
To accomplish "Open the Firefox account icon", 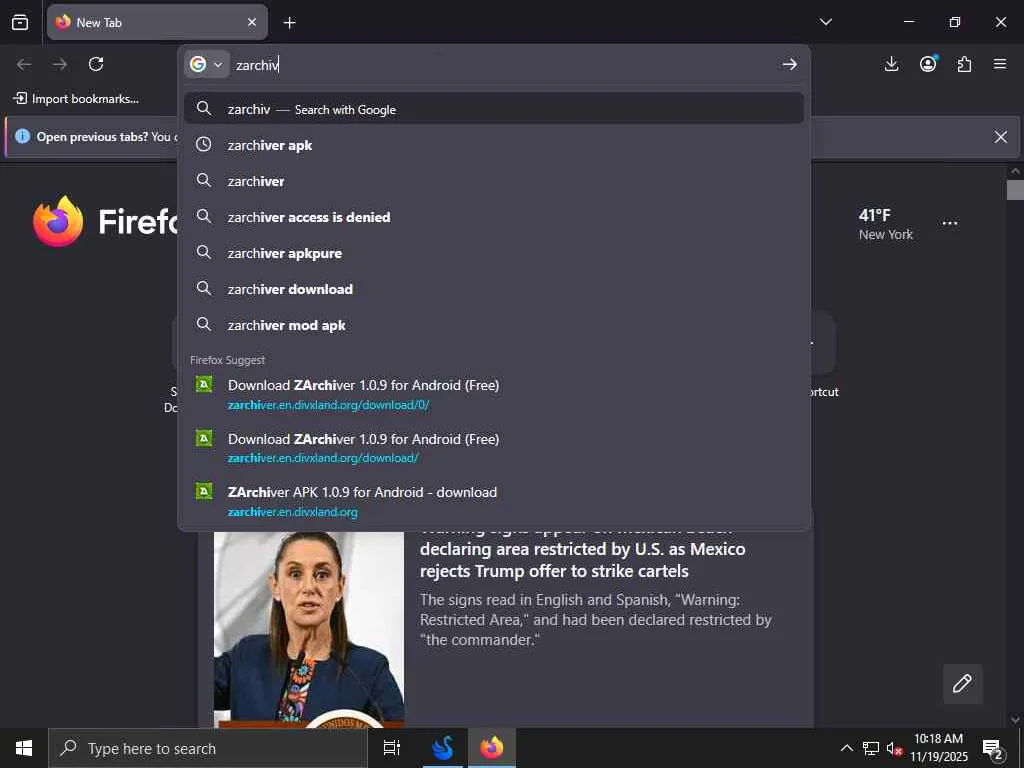I will click(928, 63).
